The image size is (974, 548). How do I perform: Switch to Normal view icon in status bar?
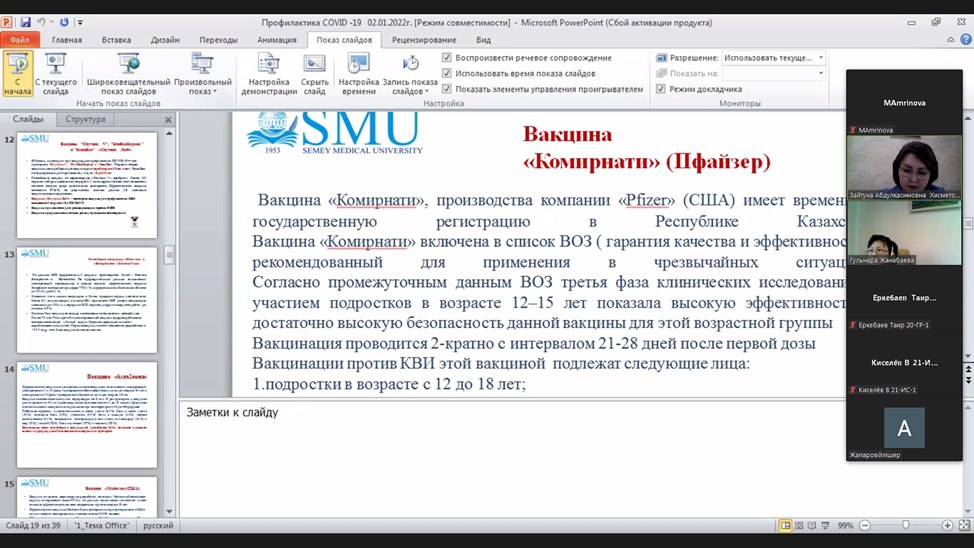(x=785, y=526)
